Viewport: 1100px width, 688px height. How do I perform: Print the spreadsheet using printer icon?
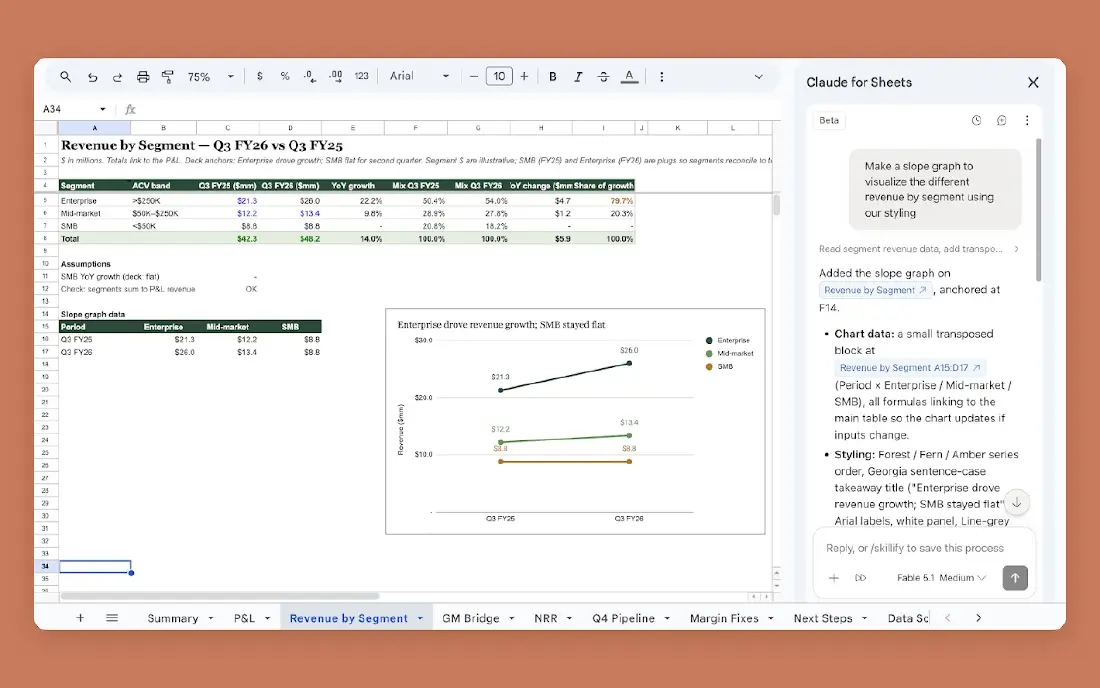(x=143, y=77)
